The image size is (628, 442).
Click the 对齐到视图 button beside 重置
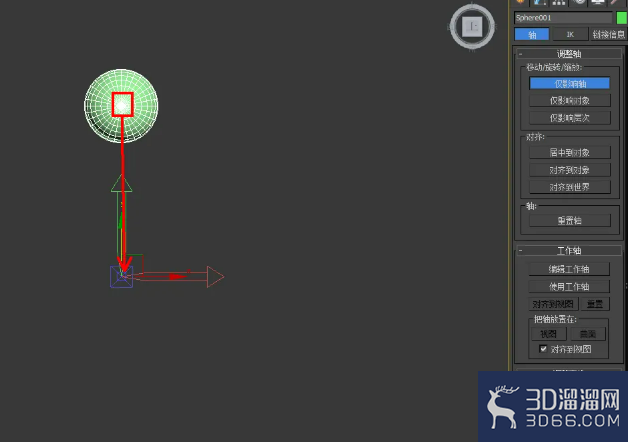(553, 304)
